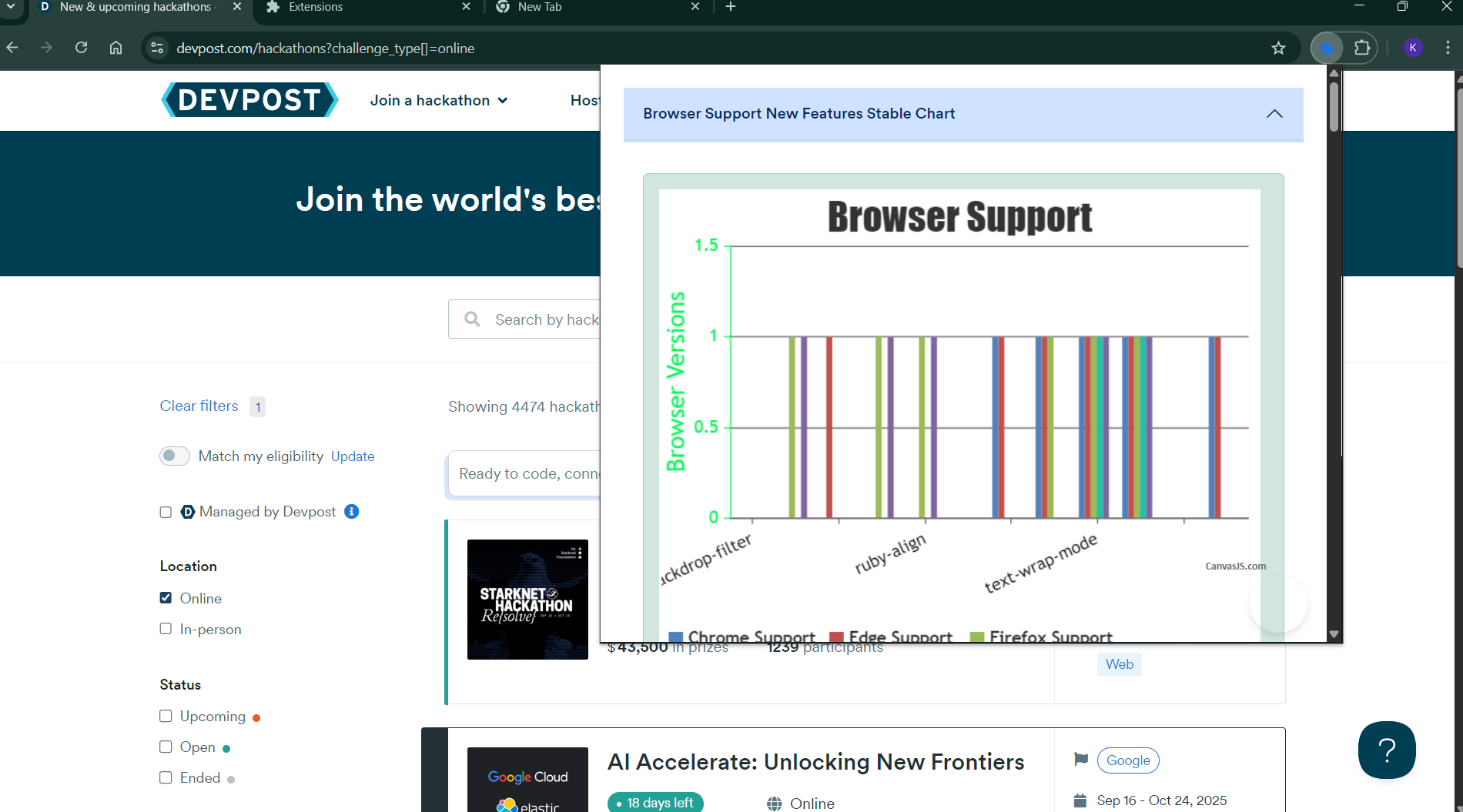Screen dimensions: 1463x812
Task: Bookmark this page with the star
Action: pos(1278,48)
